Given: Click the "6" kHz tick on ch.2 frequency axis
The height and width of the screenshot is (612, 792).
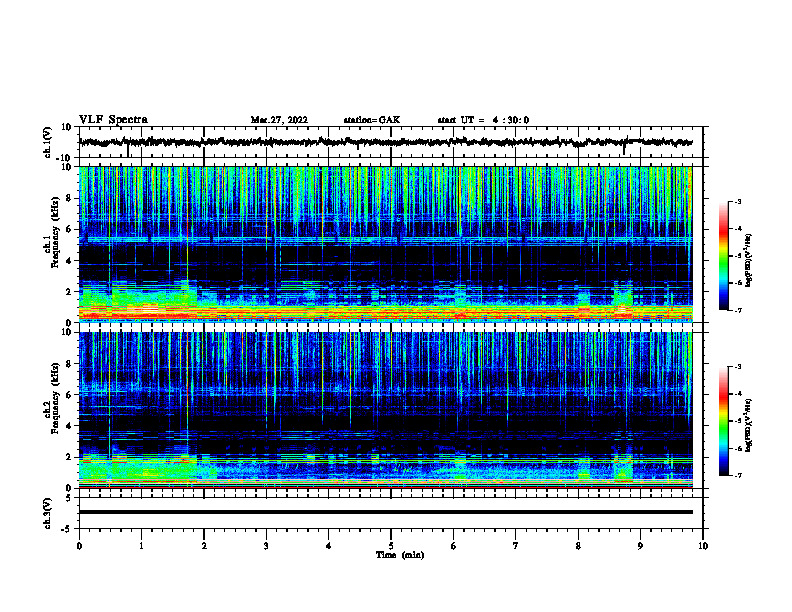Looking at the screenshot, I should (x=69, y=395).
